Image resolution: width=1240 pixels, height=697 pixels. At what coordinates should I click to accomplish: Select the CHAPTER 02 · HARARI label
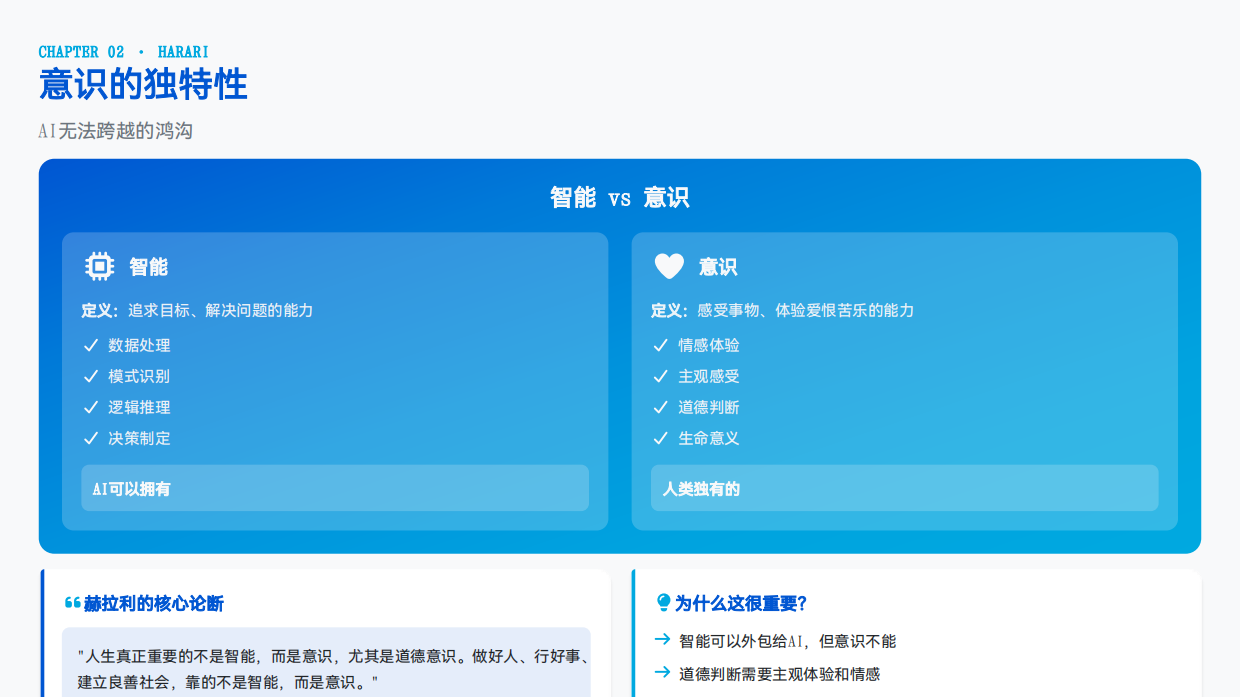coord(123,51)
